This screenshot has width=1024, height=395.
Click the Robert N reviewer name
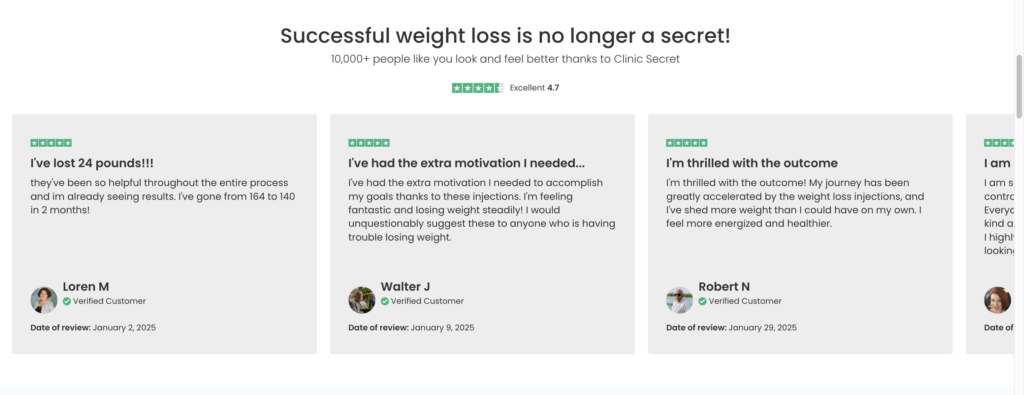724,287
